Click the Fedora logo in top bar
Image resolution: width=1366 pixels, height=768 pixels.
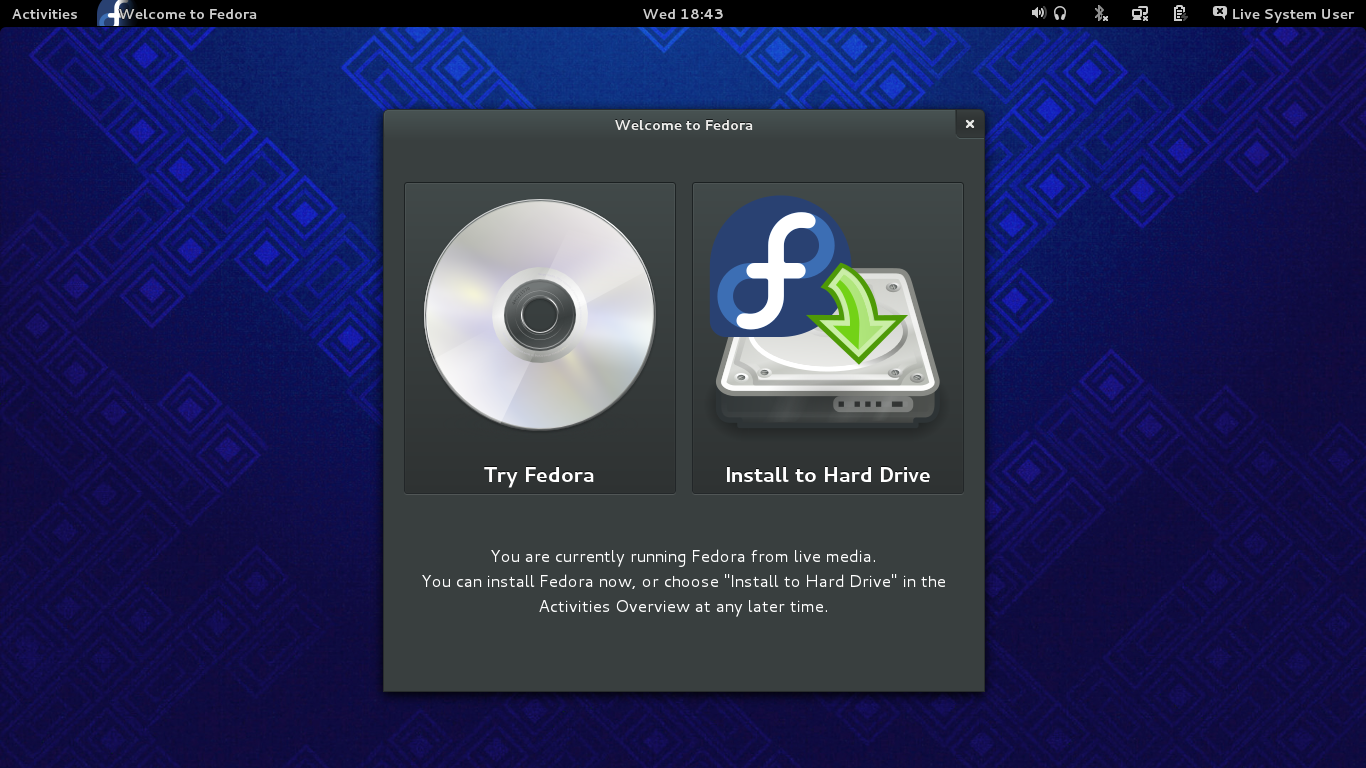(x=115, y=13)
